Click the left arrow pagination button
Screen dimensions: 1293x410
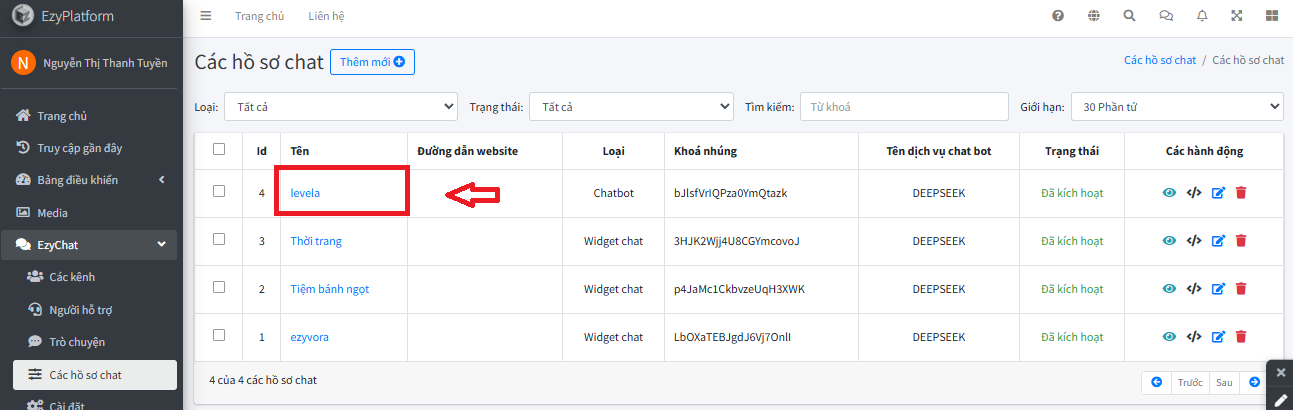point(1157,382)
